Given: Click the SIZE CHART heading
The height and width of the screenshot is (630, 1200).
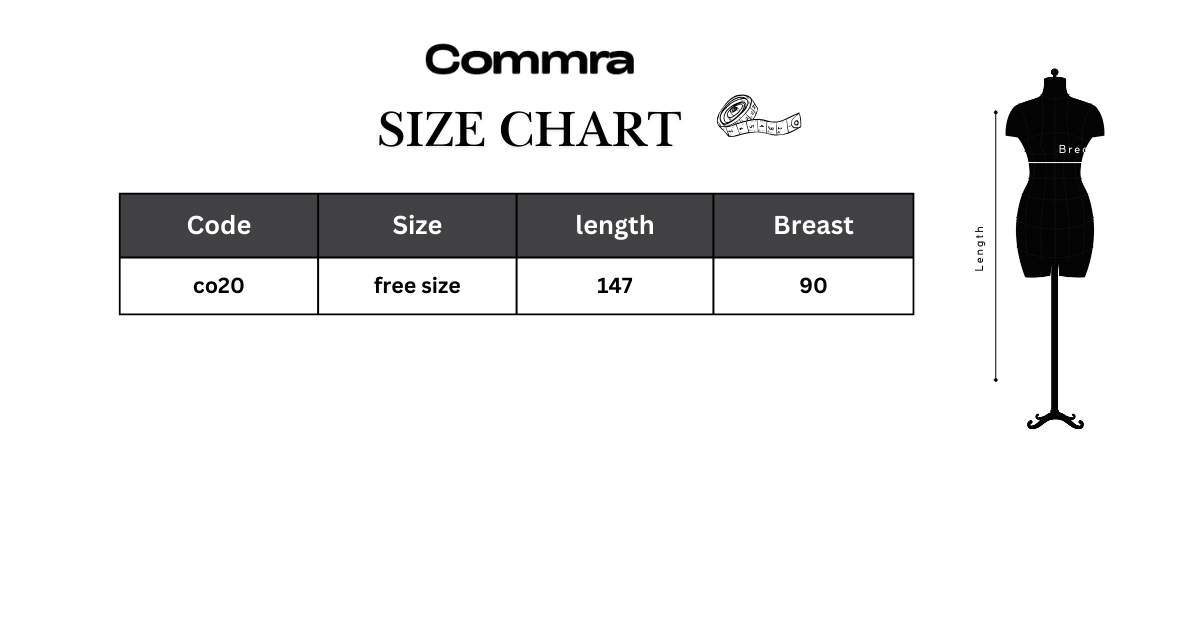Looking at the screenshot, I should click(529, 129).
